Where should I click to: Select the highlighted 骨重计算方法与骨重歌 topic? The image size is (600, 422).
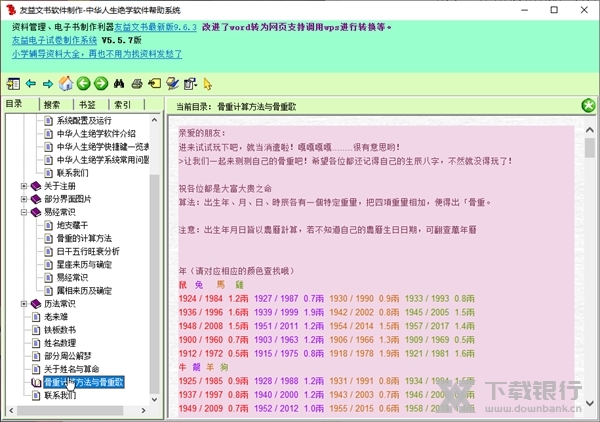84,382
